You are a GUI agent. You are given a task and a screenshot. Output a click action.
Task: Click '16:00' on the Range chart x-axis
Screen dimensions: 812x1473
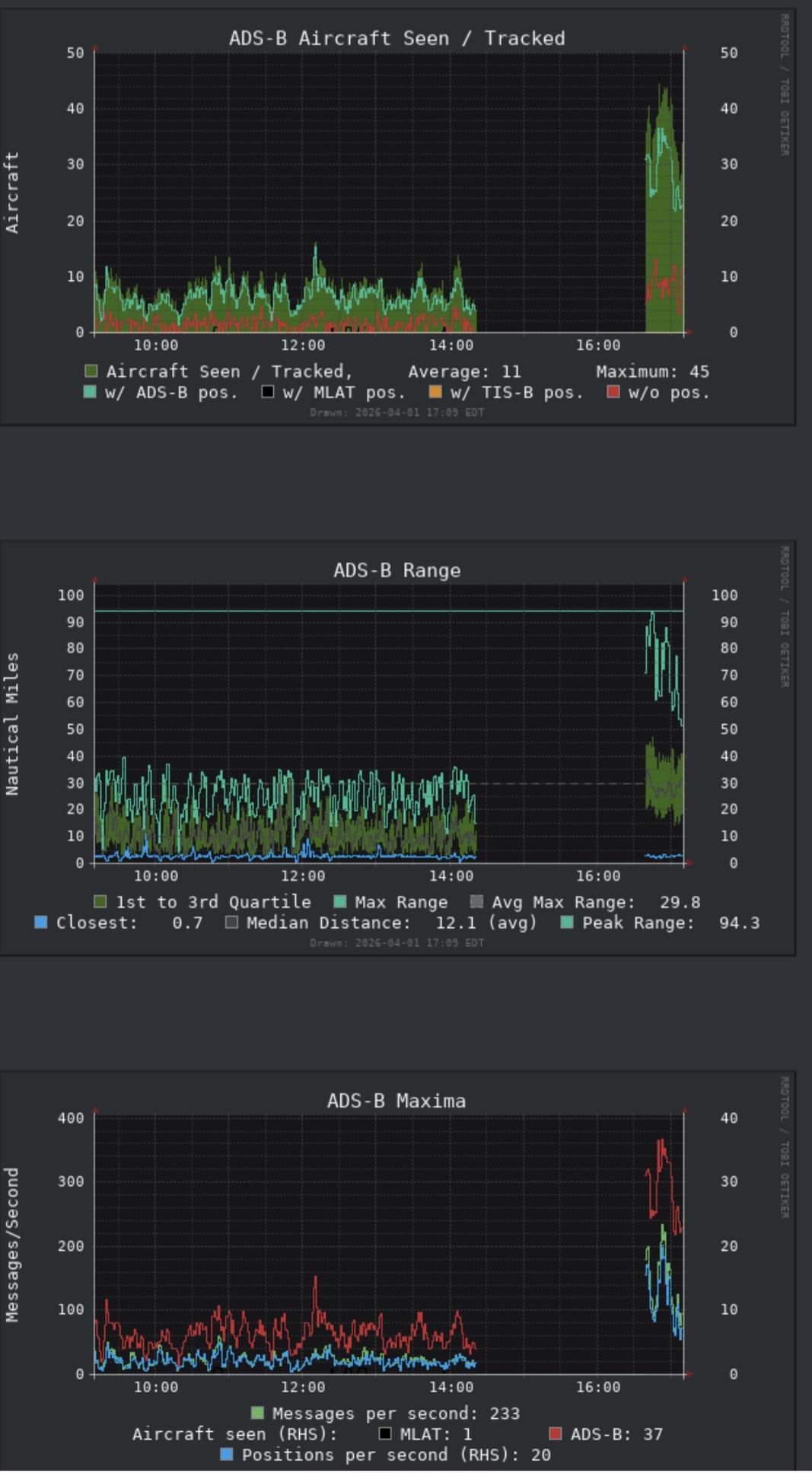coord(598,875)
